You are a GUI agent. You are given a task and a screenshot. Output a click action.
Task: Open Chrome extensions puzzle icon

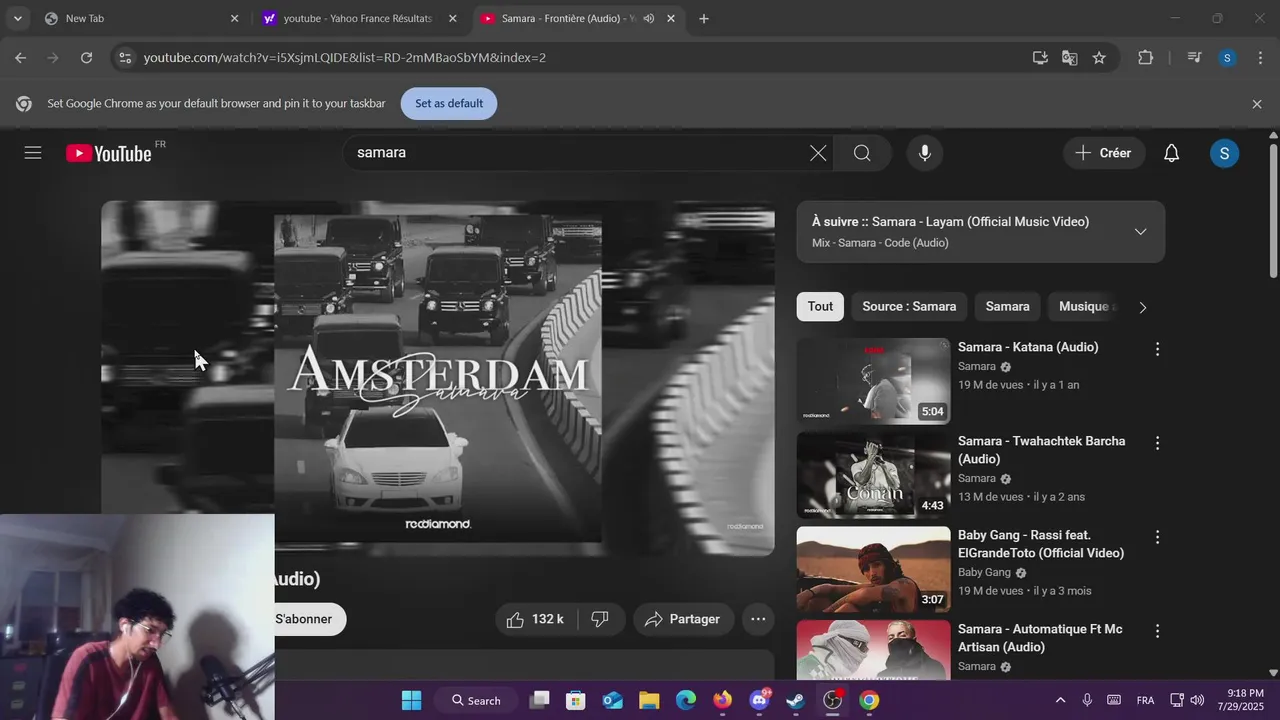coord(1145,58)
